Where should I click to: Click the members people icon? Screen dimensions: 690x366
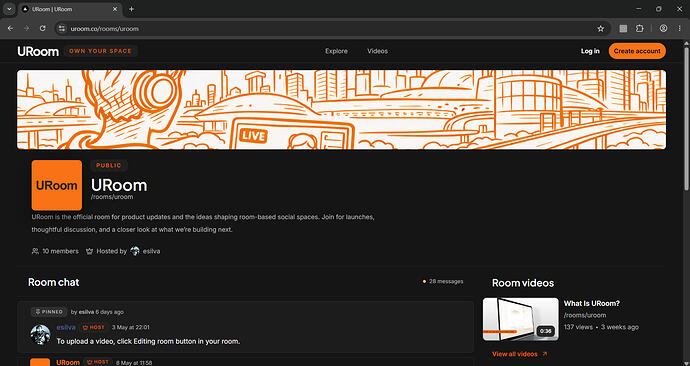click(35, 251)
